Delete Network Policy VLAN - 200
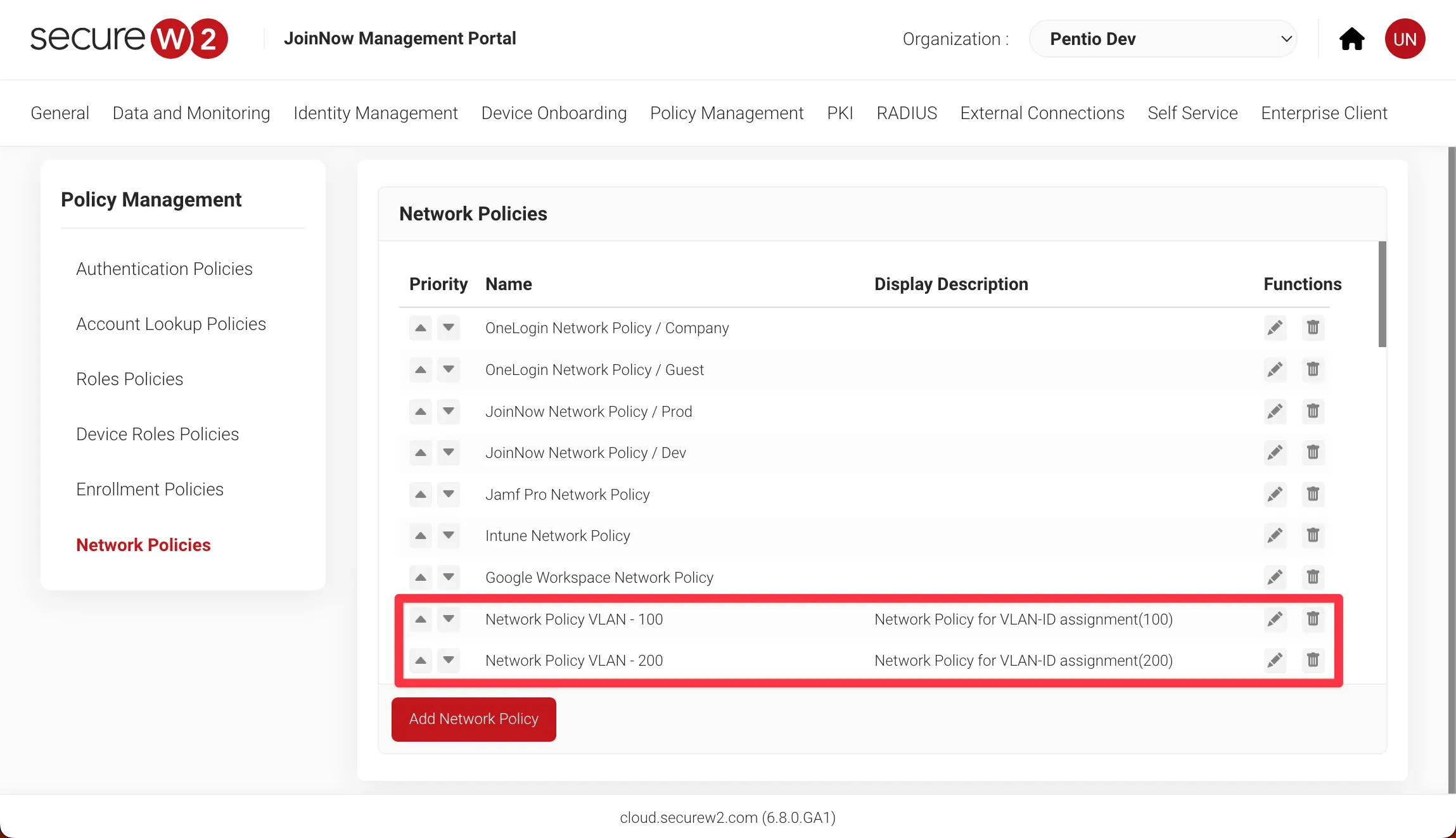Viewport: 1456px width, 838px height. 1313,661
